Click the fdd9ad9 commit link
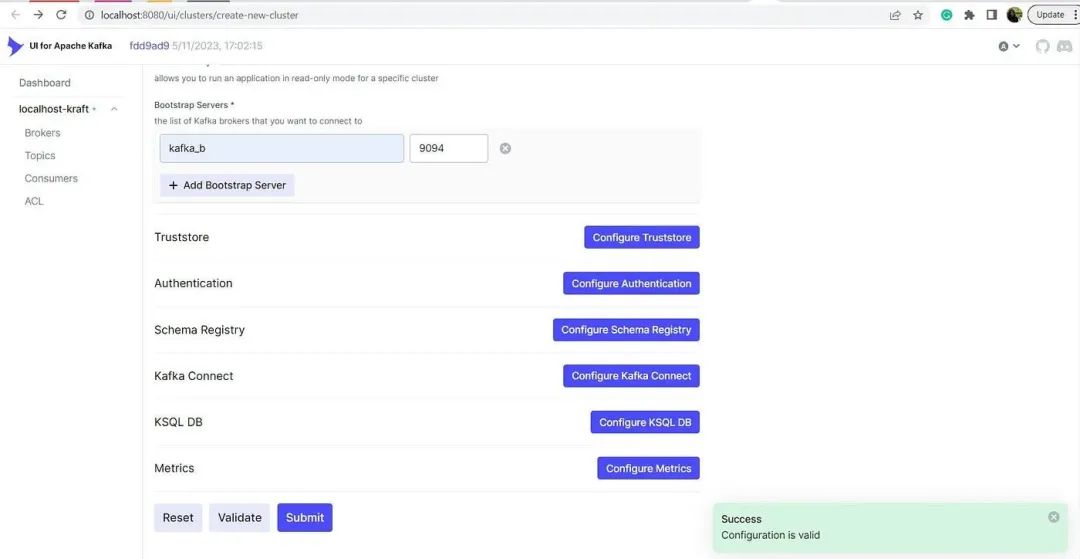 tap(149, 46)
